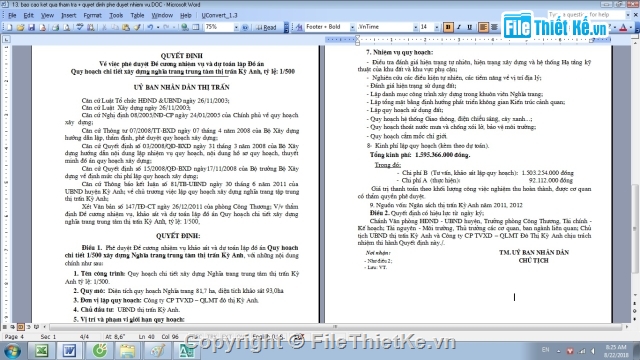The image size is (640, 360).
Task: Open the Format menu
Action: [x=92, y=15]
